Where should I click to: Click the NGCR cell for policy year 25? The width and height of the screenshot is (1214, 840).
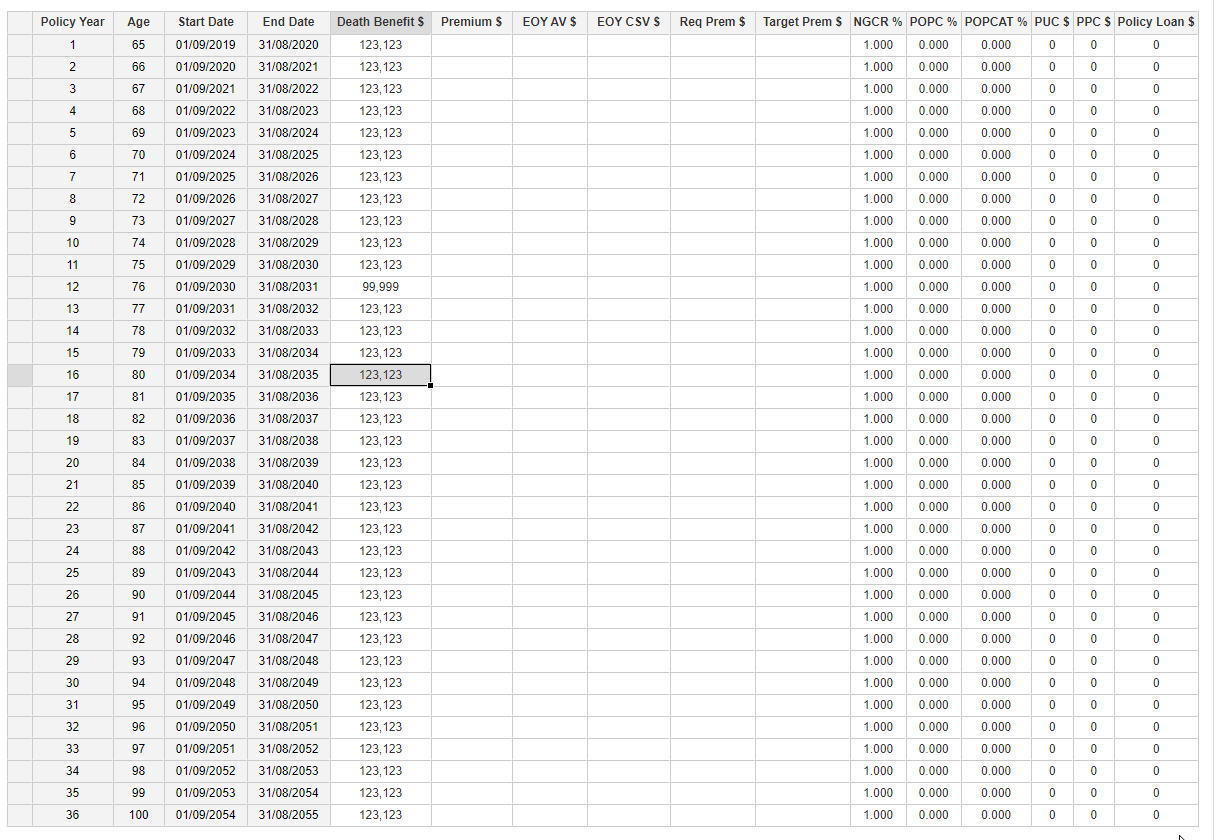pyautogui.click(x=877, y=573)
